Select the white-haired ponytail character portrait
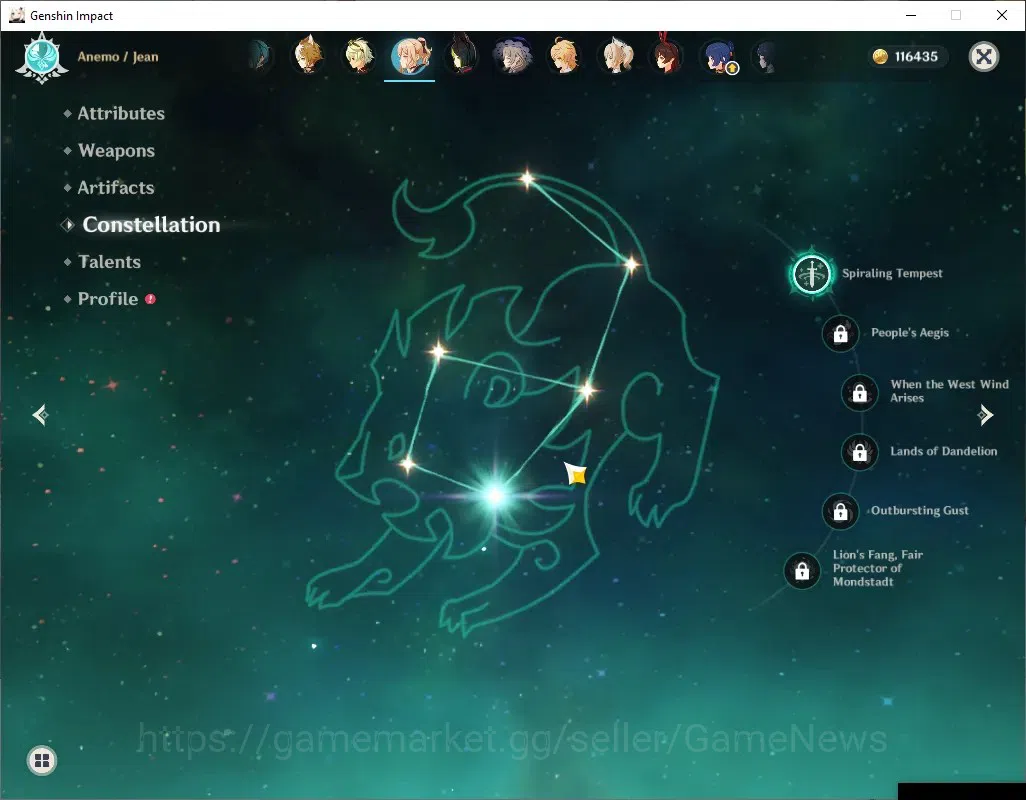This screenshot has height=800, width=1026. coord(617,56)
